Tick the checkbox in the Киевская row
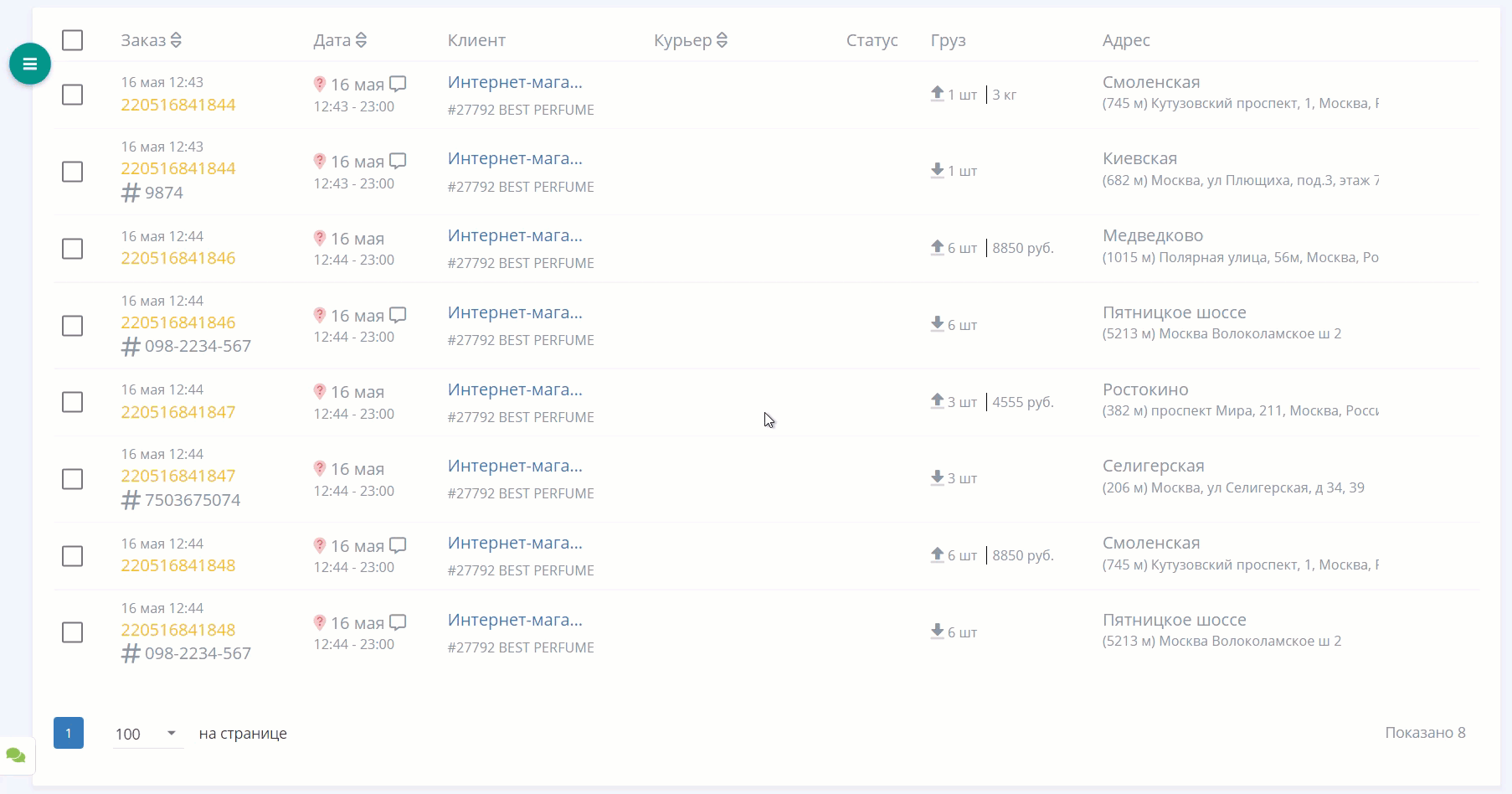The height and width of the screenshot is (794, 1512). [73, 172]
